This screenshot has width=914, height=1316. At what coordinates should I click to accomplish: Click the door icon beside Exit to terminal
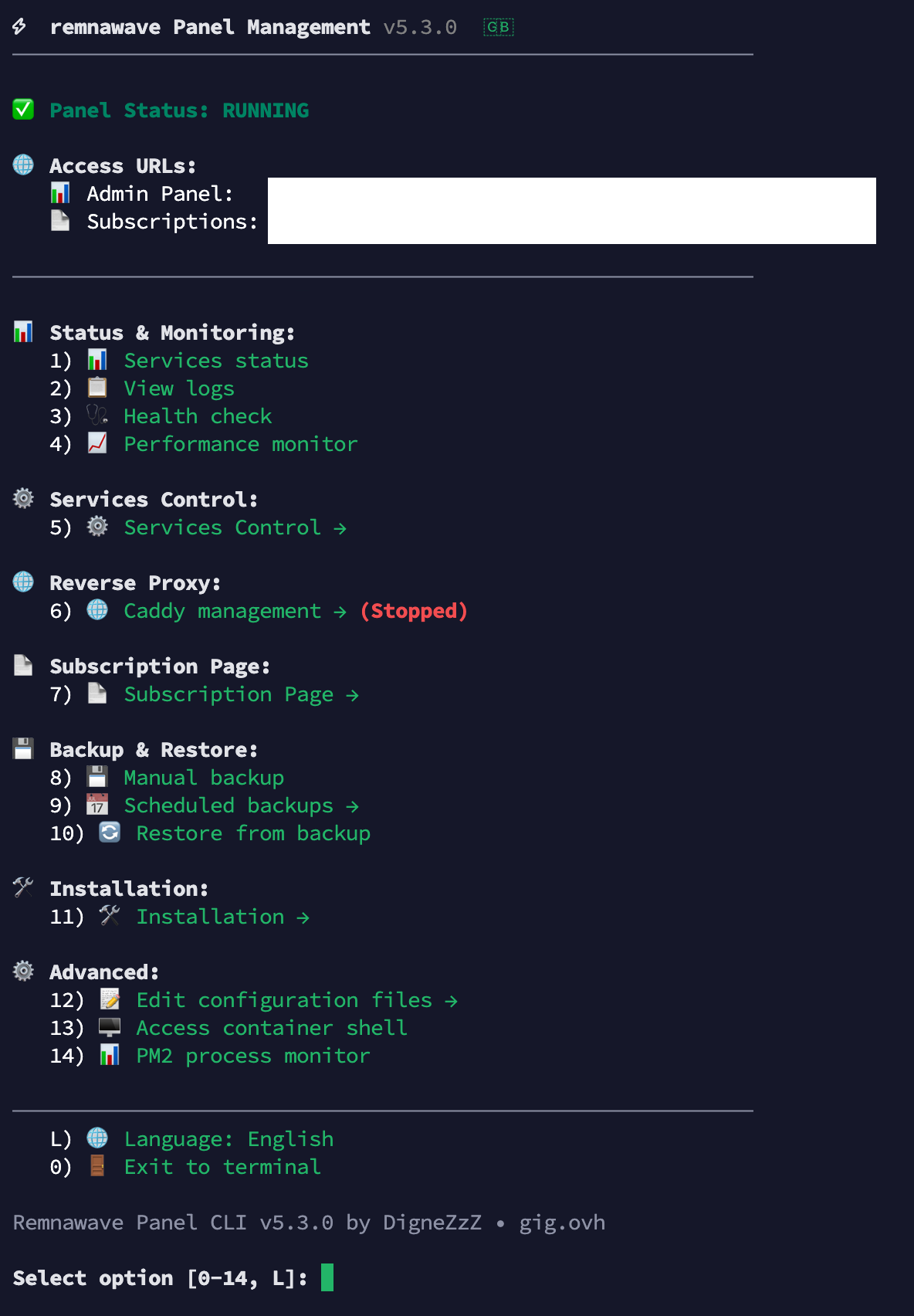[97, 1166]
